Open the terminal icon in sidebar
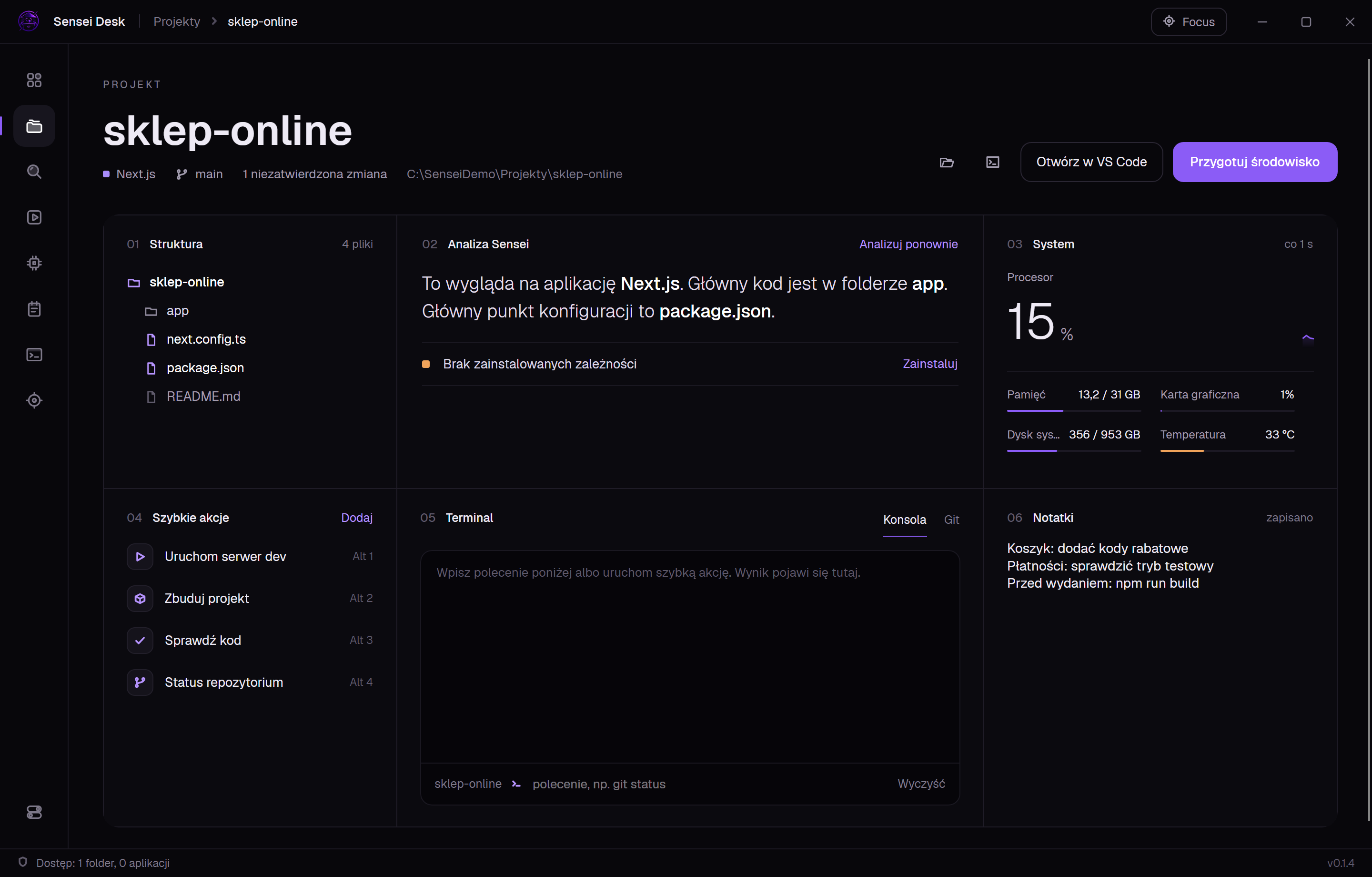Viewport: 1372px width, 877px height. pyautogui.click(x=34, y=355)
